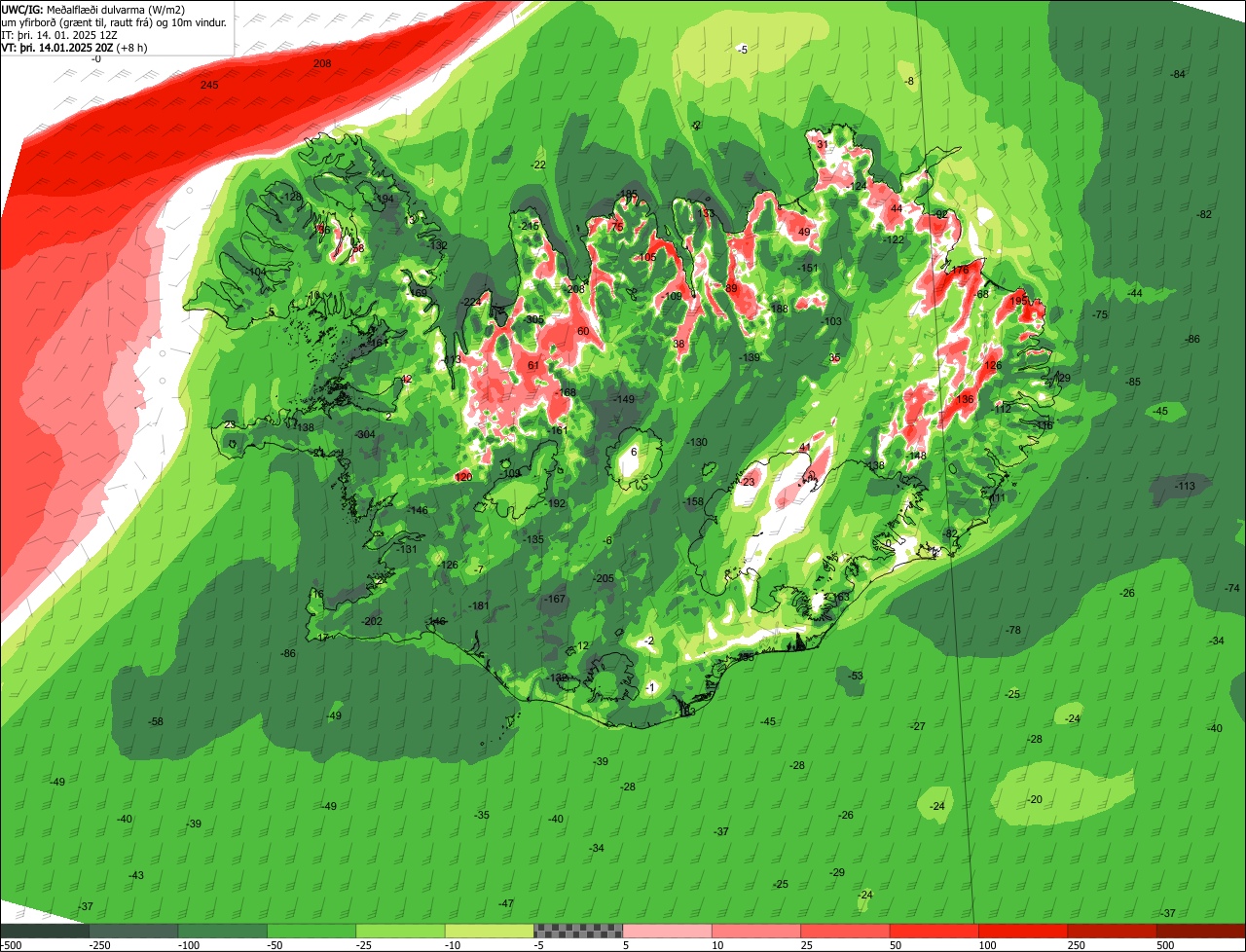Pick the pale pink 5 to 10 legend swatch
Image resolution: width=1246 pixels, height=952 pixels.
point(668,931)
